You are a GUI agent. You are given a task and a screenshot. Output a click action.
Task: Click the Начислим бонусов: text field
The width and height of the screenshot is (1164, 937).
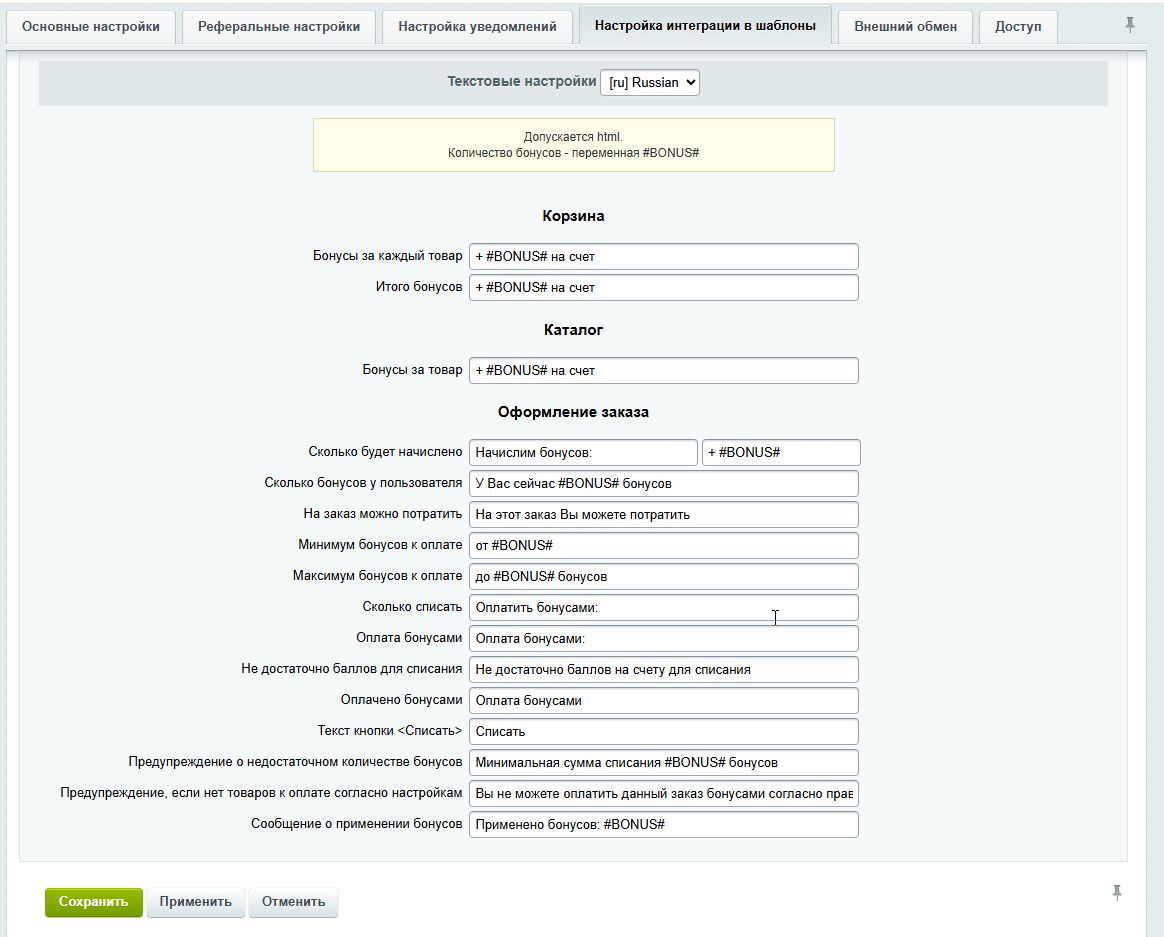583,453
